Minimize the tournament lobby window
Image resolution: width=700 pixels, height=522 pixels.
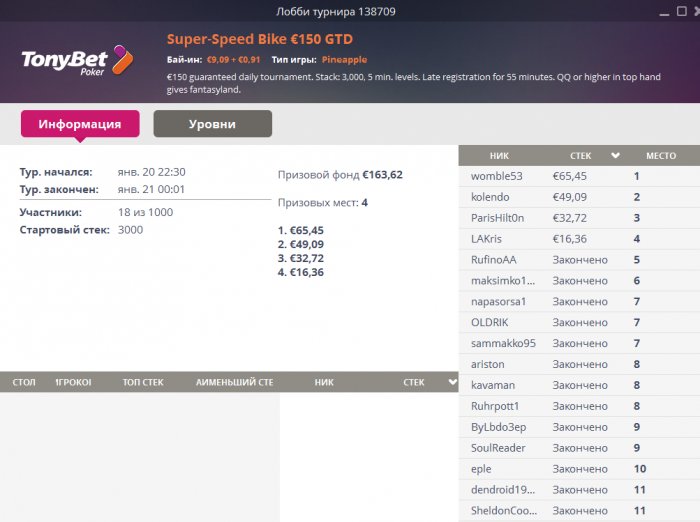click(x=664, y=13)
